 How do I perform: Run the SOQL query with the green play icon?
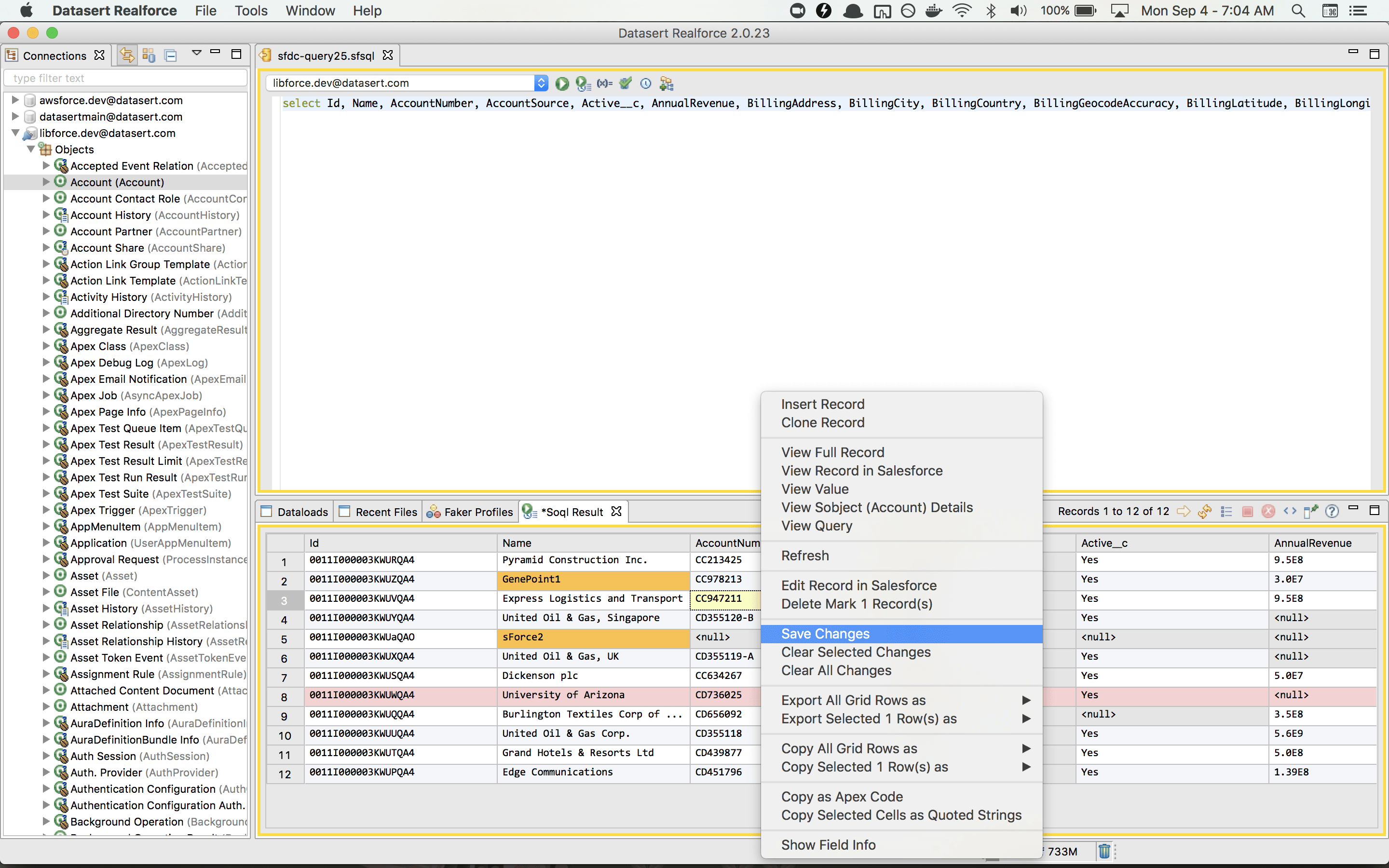tap(562, 84)
